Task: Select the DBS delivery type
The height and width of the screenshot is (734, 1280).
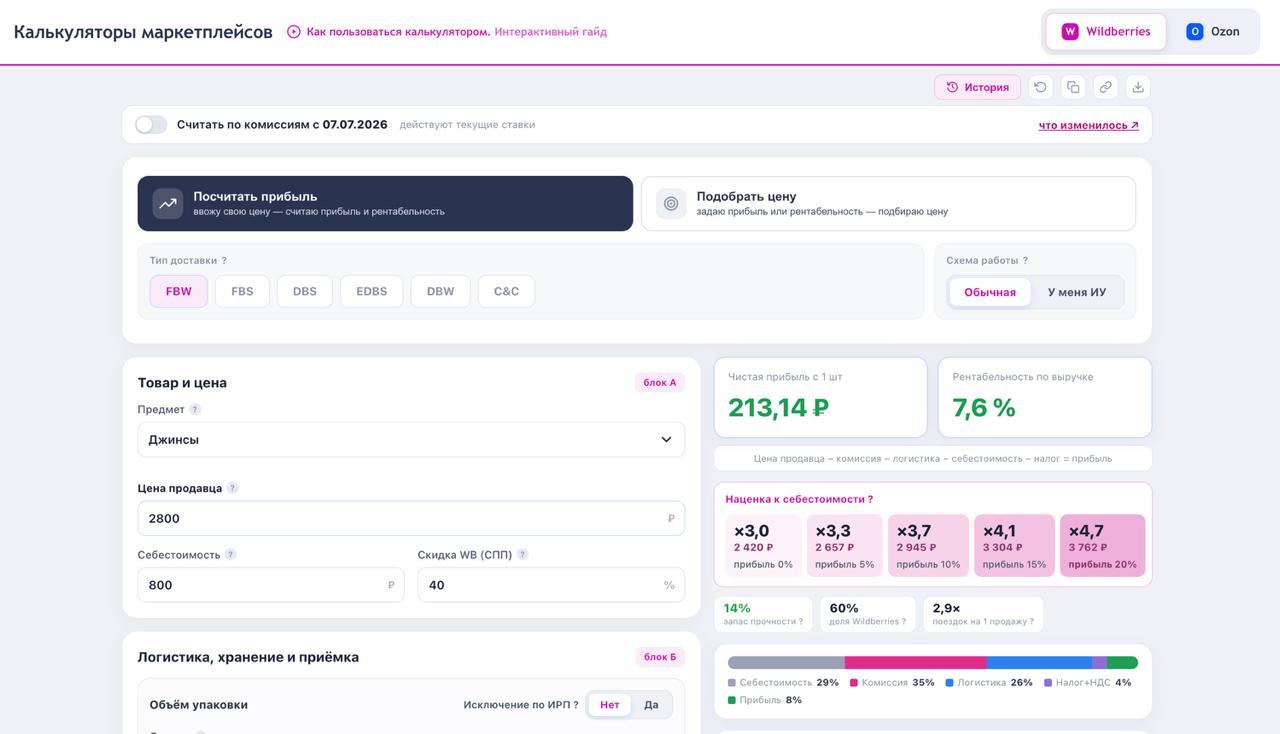Action: pos(305,291)
